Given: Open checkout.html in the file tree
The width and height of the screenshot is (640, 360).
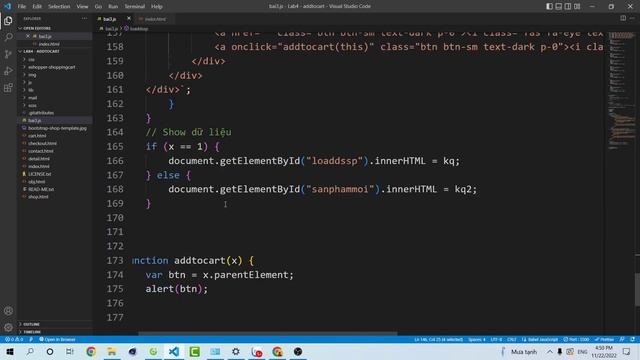Looking at the screenshot, I should (x=42, y=143).
